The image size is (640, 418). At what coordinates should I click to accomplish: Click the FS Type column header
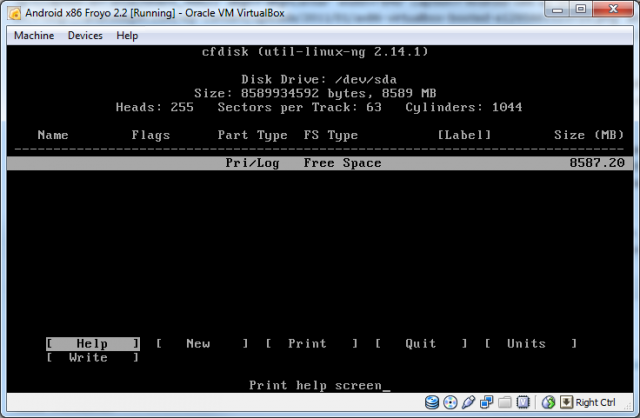click(331, 135)
